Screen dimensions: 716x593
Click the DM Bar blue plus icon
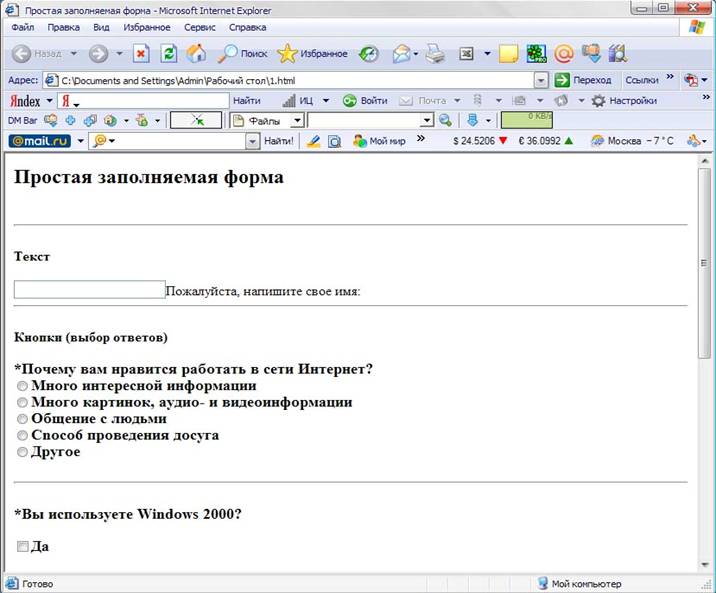[x=70, y=121]
